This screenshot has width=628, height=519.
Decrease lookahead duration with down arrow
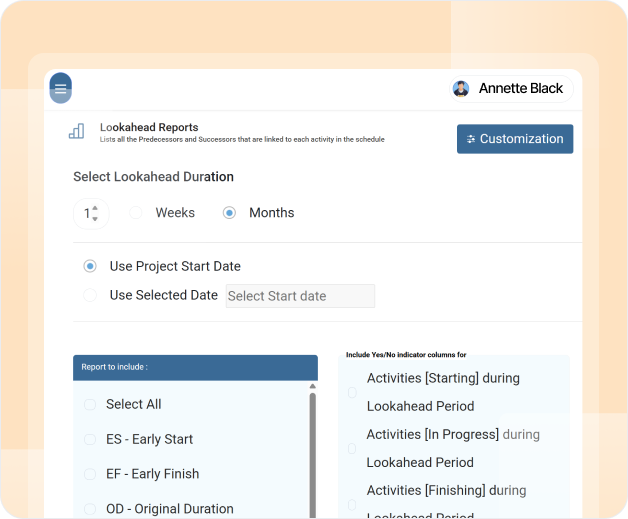pyautogui.click(x=95, y=219)
